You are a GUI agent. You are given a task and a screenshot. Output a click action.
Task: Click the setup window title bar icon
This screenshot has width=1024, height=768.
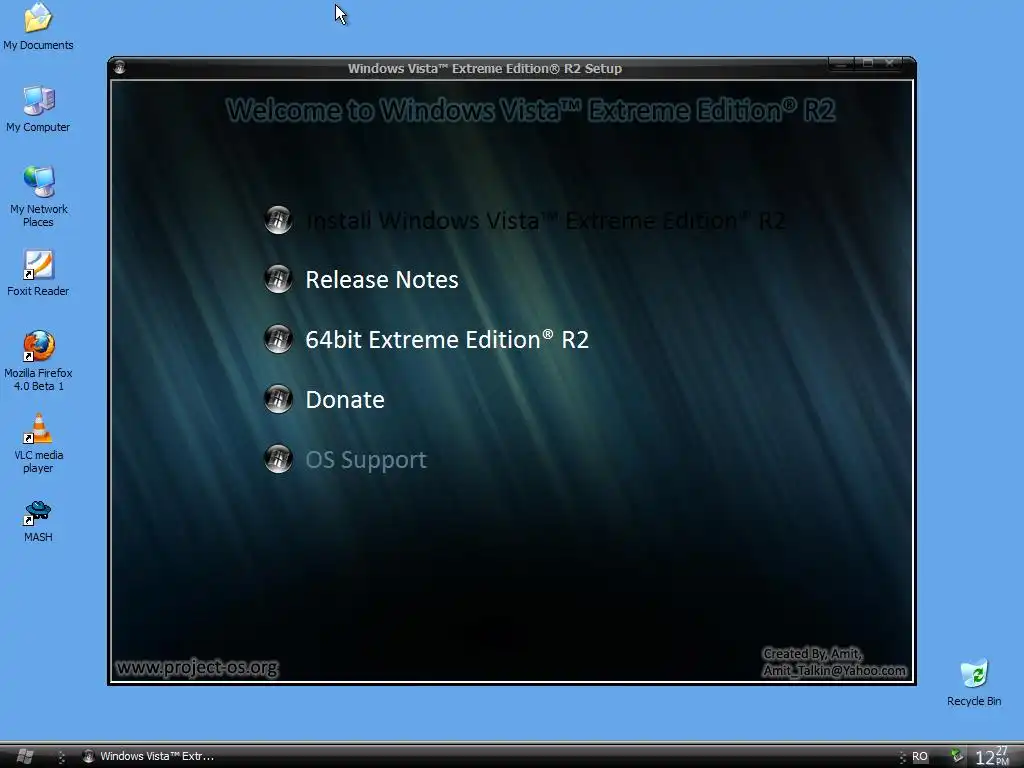pos(119,67)
